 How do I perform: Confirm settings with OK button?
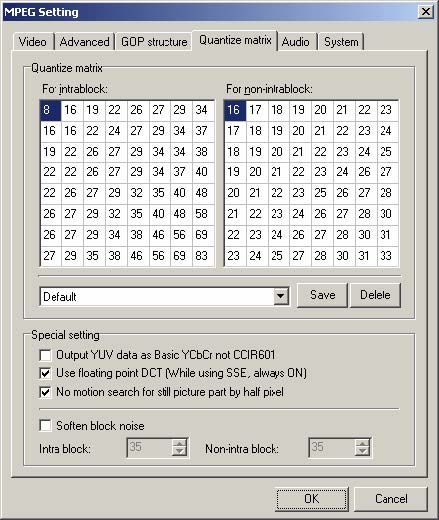[312, 499]
